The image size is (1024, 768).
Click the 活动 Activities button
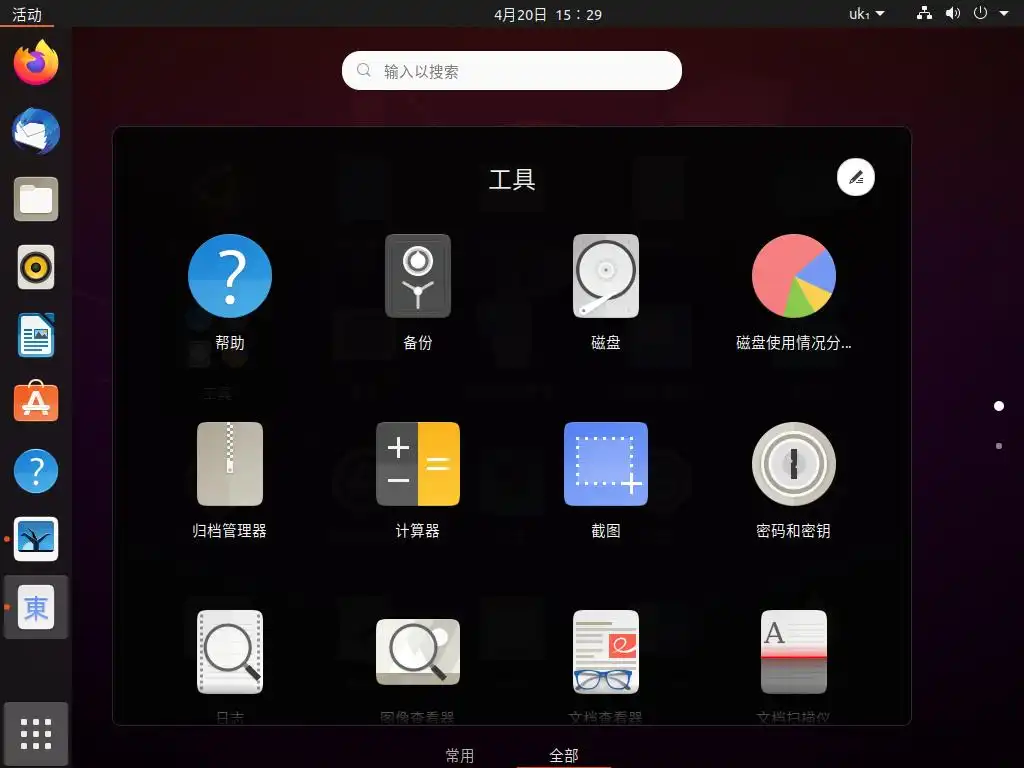(x=27, y=14)
